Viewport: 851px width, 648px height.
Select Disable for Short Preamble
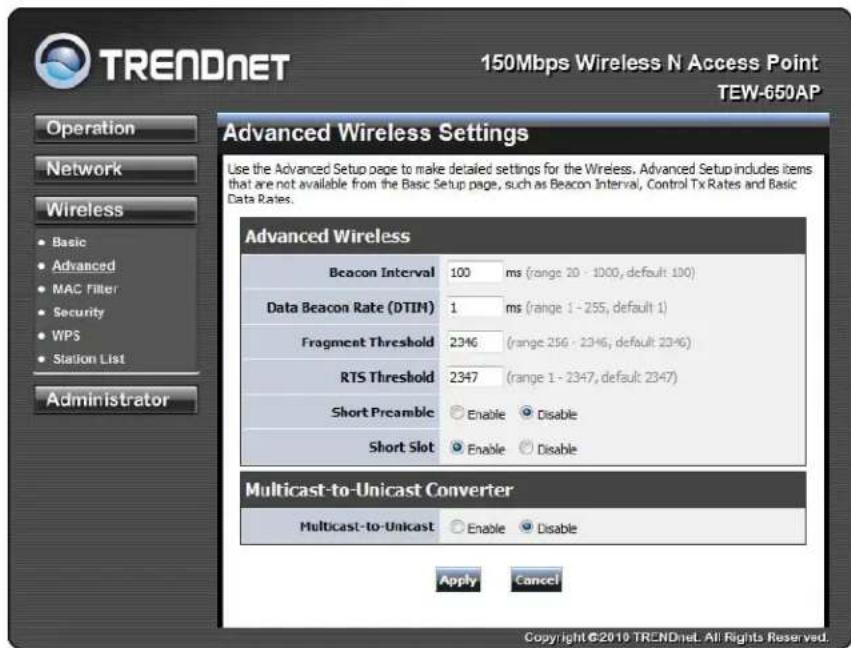(526, 413)
